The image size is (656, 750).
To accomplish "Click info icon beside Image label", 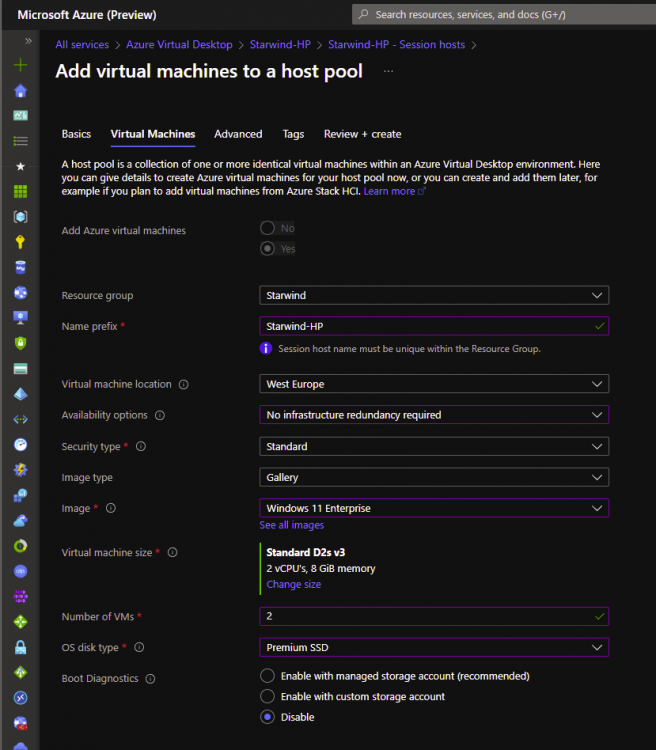I will (111, 508).
